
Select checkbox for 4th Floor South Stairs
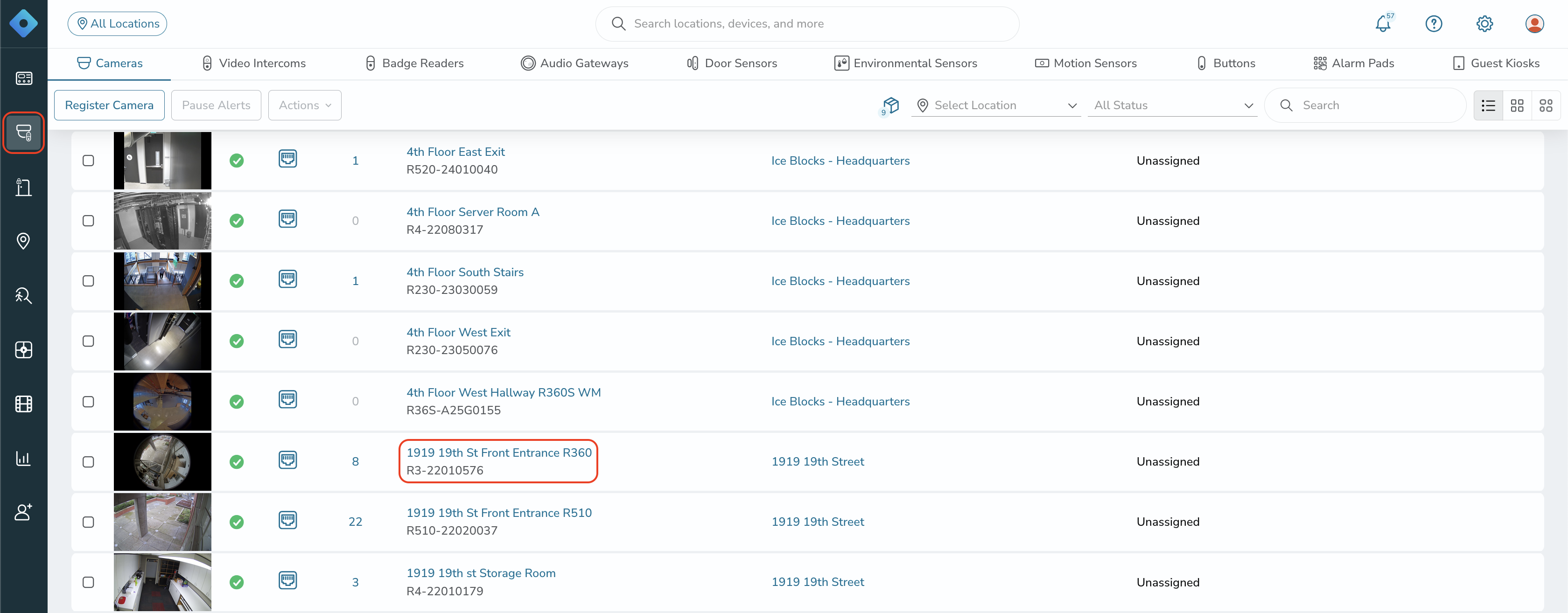click(88, 281)
